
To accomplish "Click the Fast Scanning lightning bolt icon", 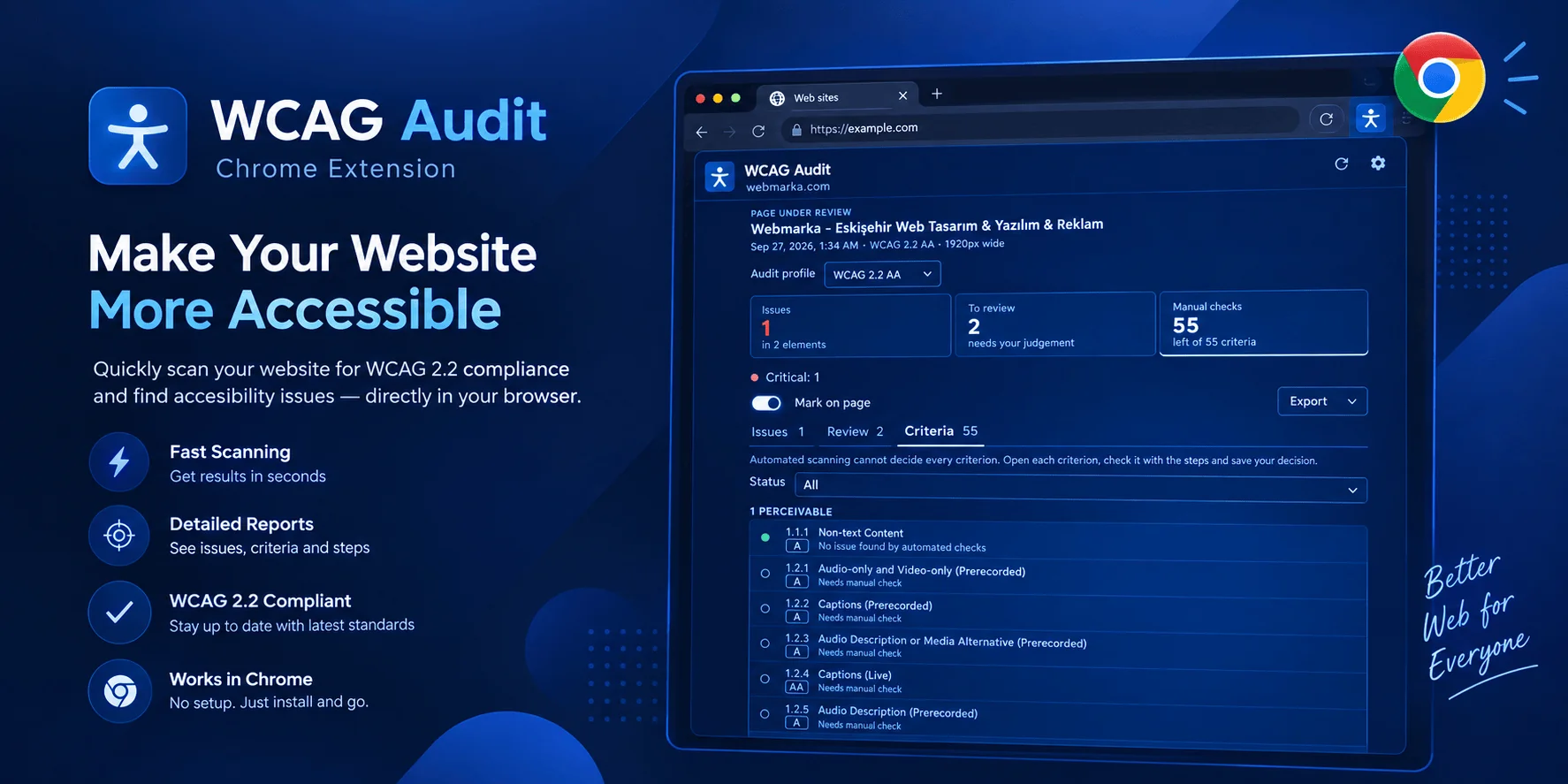I will tap(119, 461).
